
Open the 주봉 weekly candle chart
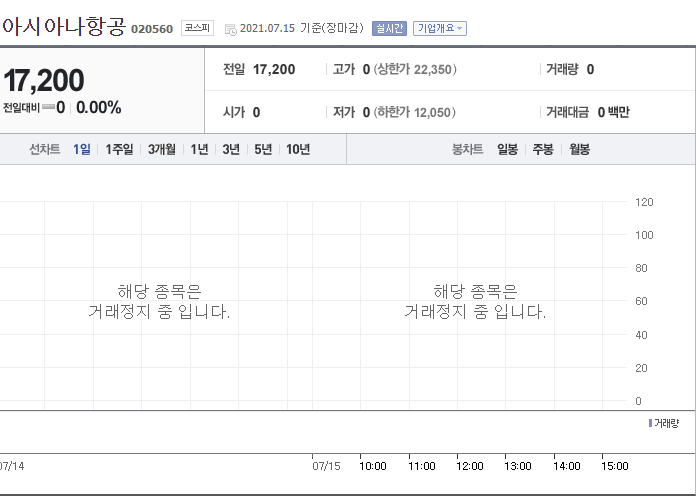coord(543,149)
